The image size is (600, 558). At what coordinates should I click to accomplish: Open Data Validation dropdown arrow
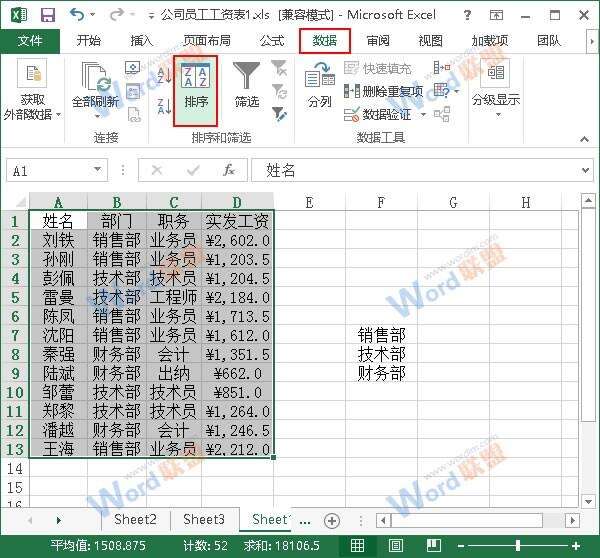[423, 114]
